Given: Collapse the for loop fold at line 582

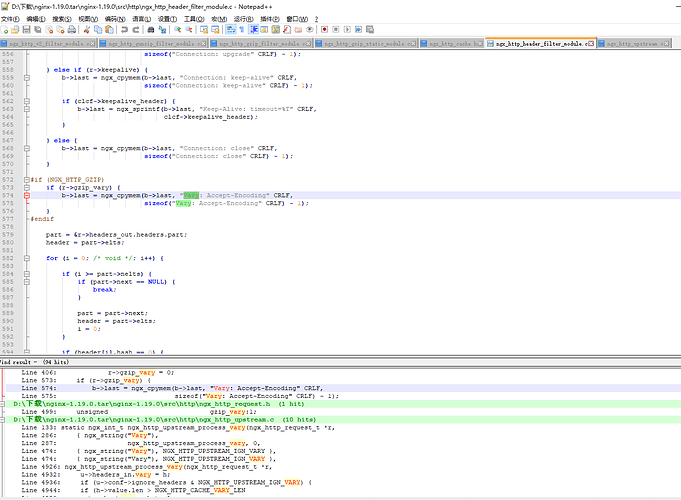Looking at the screenshot, I should 27,258.
